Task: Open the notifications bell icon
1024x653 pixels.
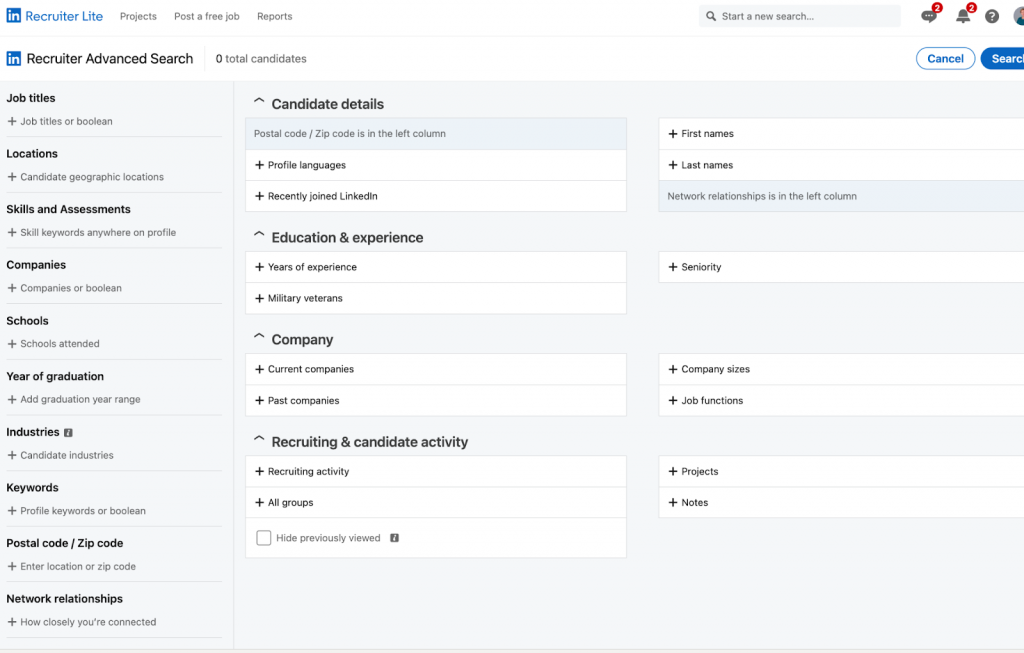Action: (x=963, y=16)
